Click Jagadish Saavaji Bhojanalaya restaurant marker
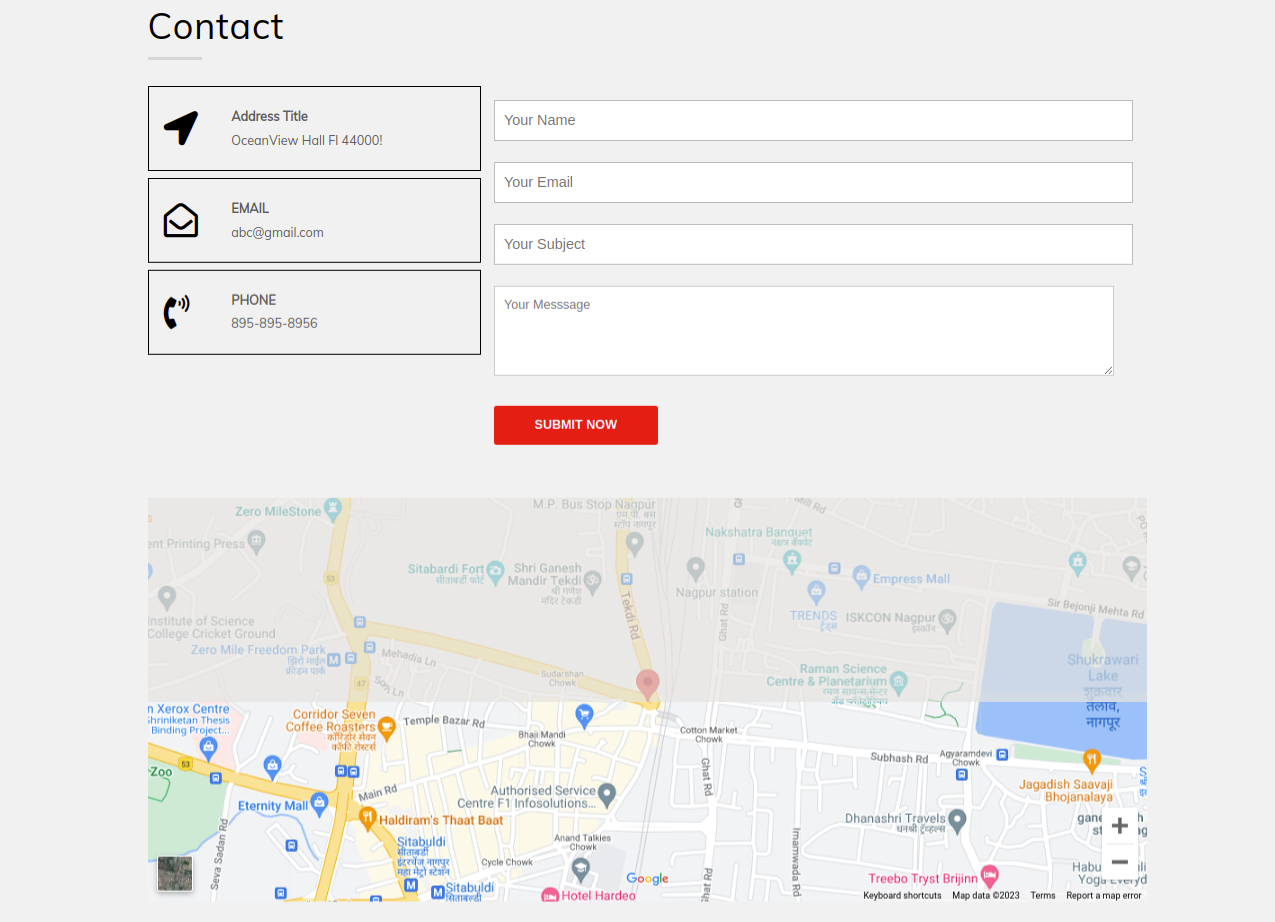Image resolution: width=1275 pixels, height=922 pixels. tap(1092, 760)
